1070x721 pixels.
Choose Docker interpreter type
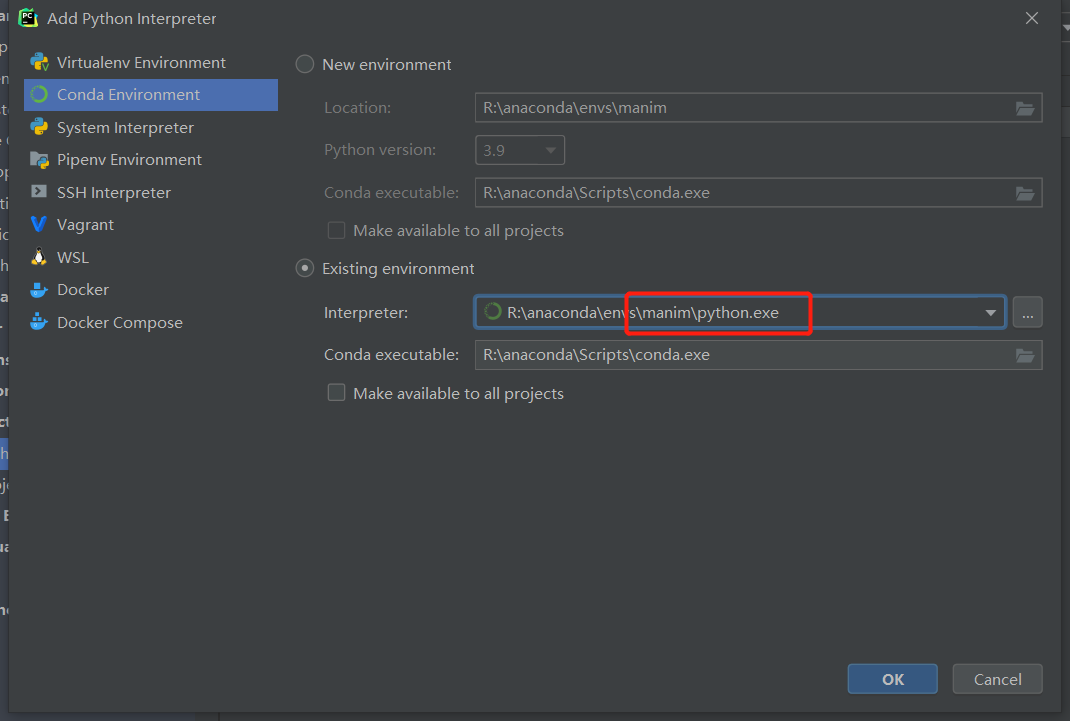point(151,290)
